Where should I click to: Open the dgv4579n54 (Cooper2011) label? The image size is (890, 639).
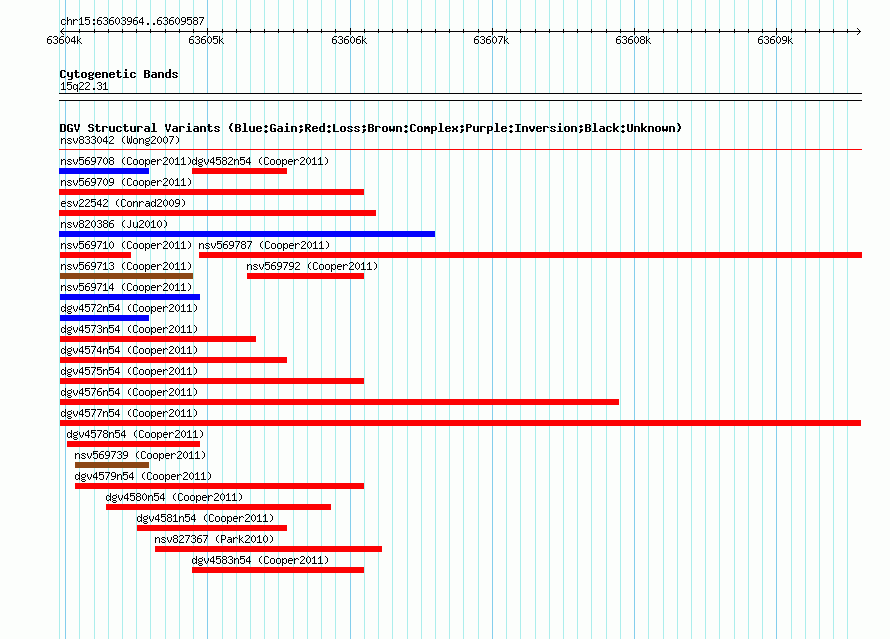pyautogui.click(x=143, y=476)
